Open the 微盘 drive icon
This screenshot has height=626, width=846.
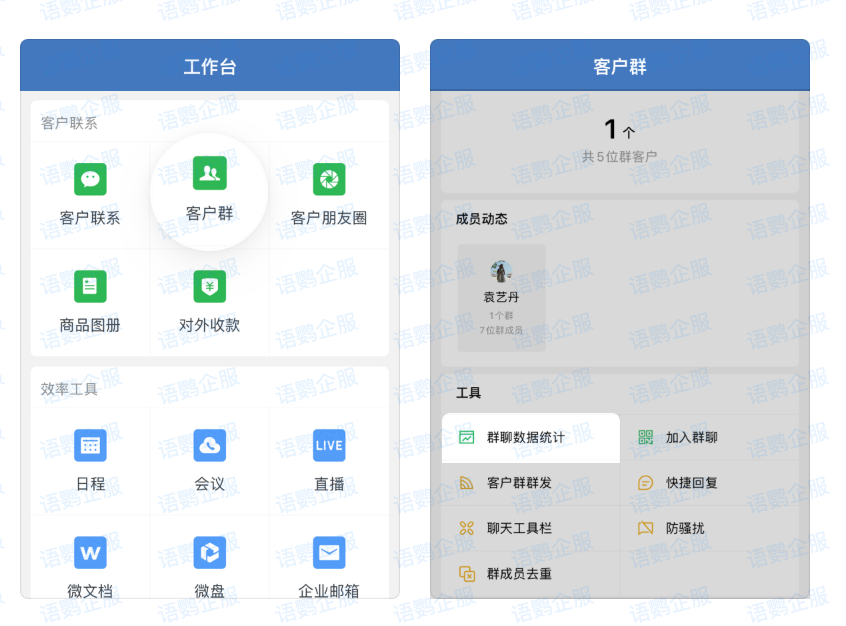point(209,552)
